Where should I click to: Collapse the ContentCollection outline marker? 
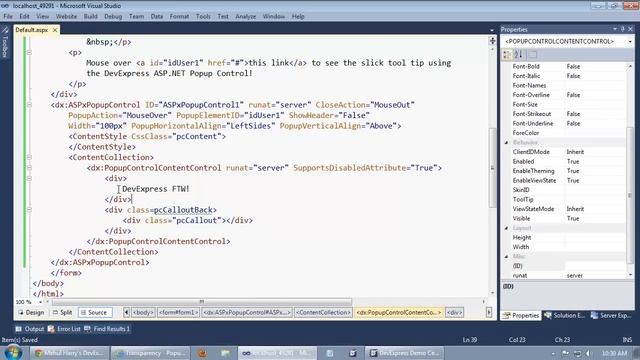coord(29,157)
